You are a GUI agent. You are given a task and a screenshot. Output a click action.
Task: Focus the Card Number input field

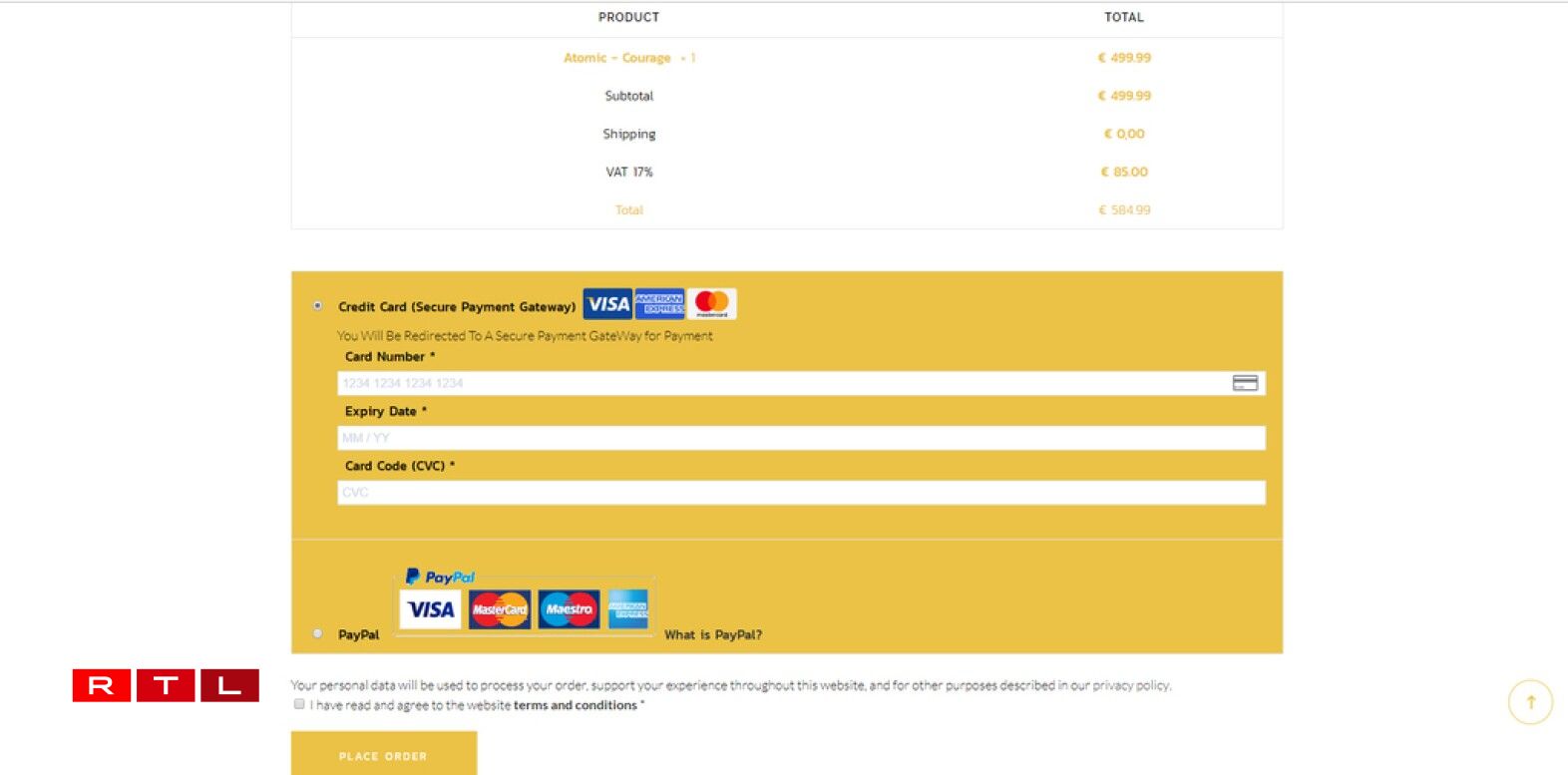point(778,383)
